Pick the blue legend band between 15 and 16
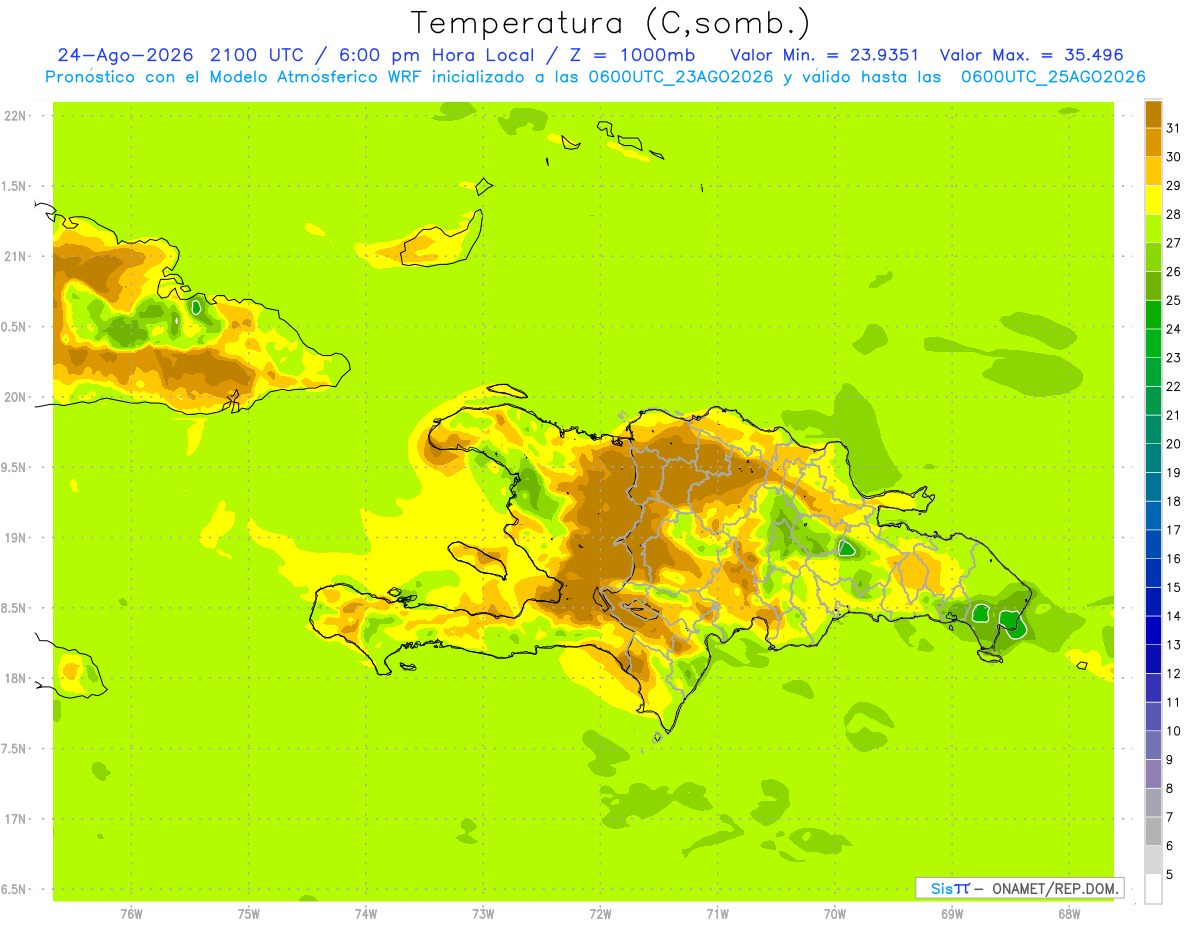This screenshot has height=927, width=1200. point(1153,572)
